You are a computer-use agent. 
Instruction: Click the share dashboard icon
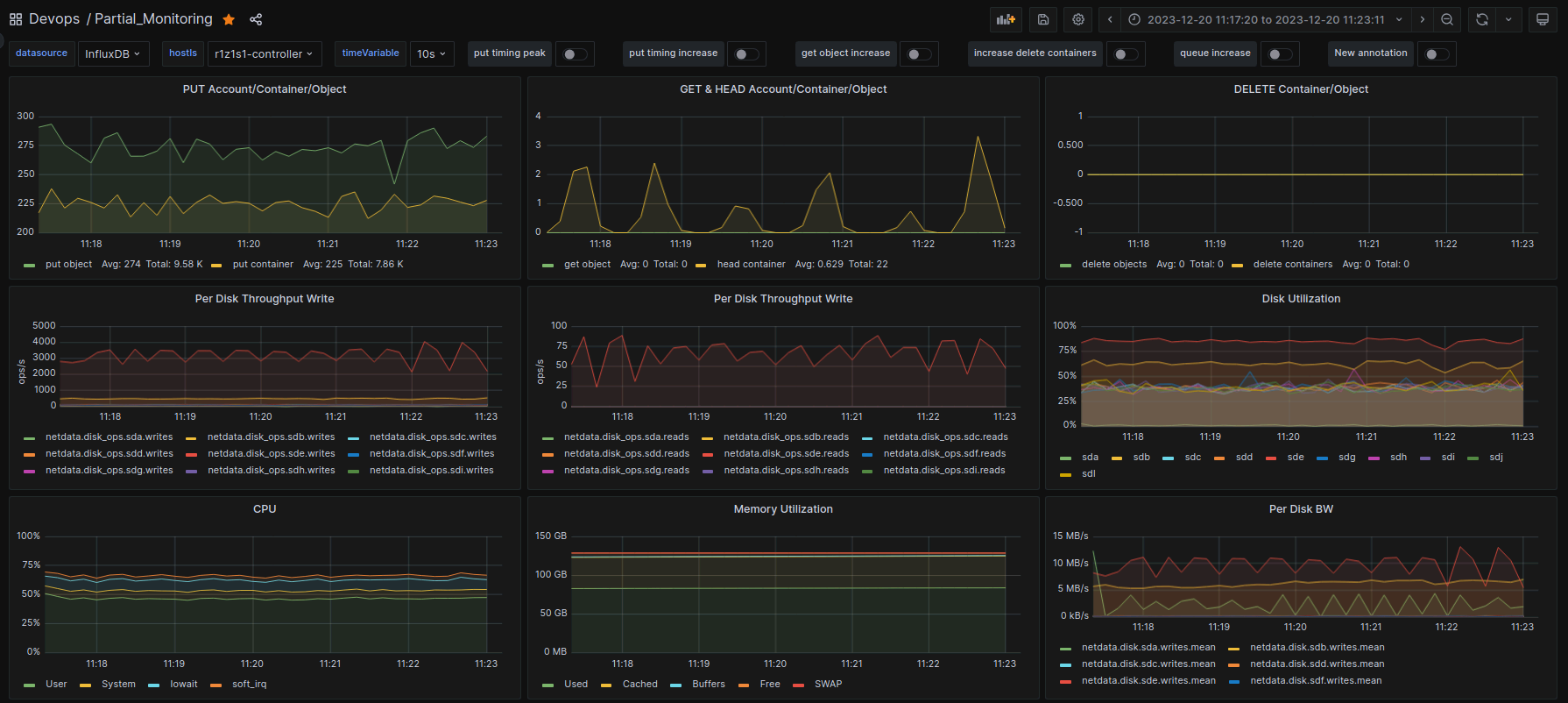(x=256, y=19)
